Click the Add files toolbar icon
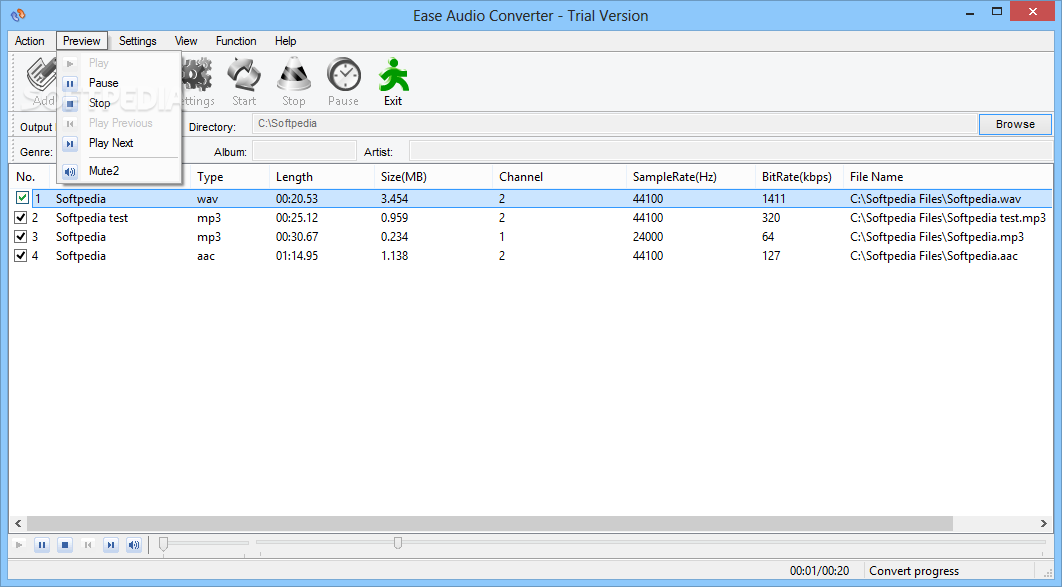 42,82
